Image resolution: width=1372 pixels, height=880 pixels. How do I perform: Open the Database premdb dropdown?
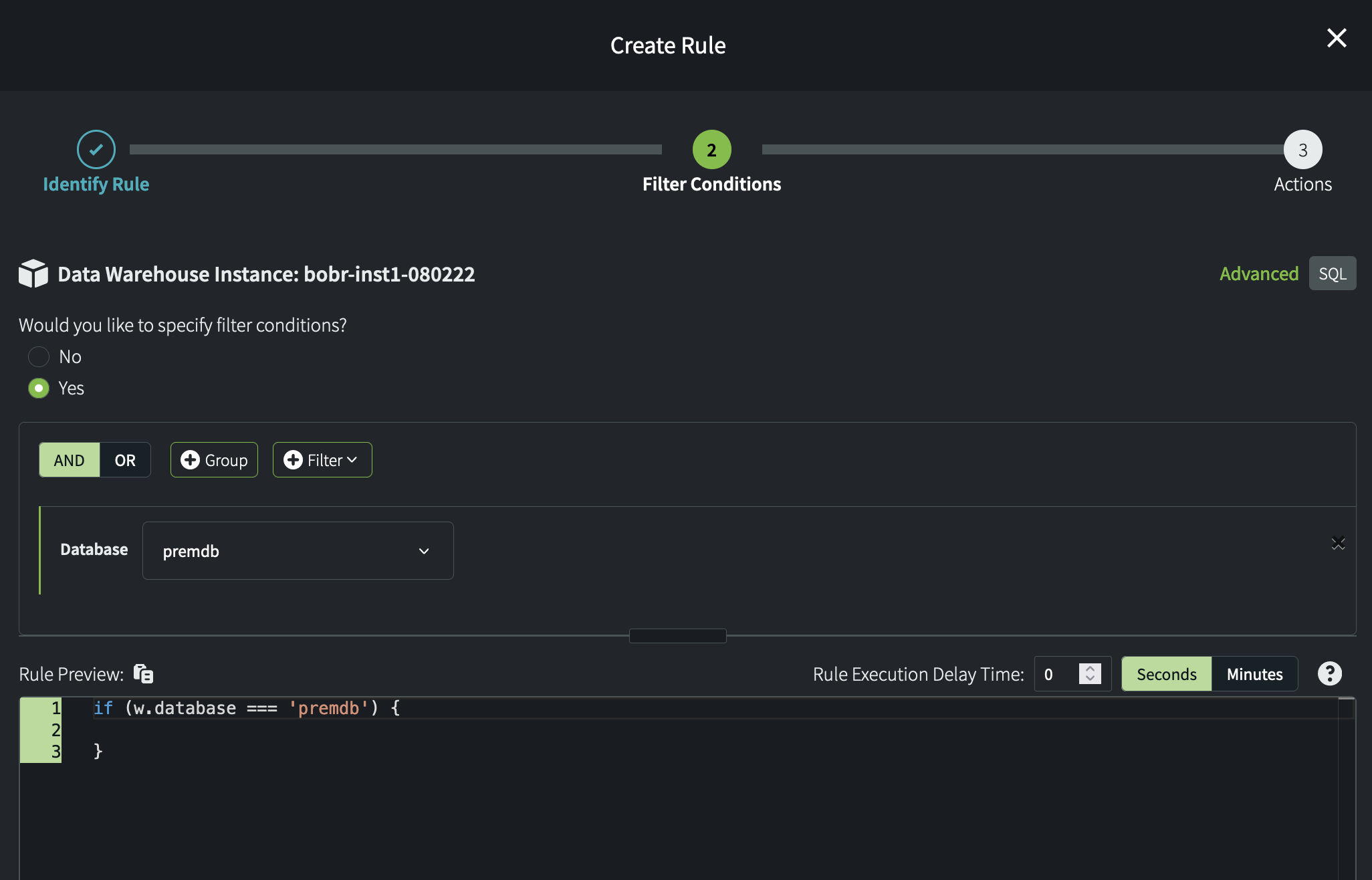click(298, 551)
